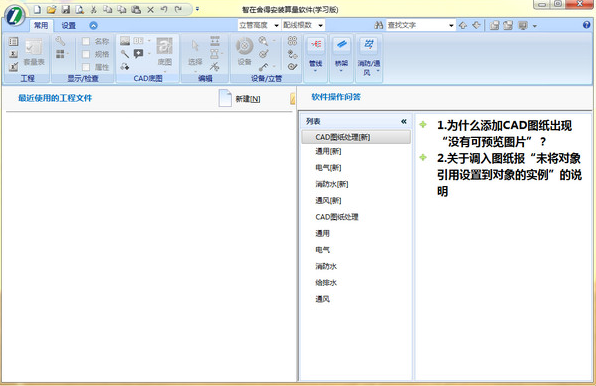This screenshot has height=386, width=596.
Task: Click the Save floppy disk icon
Action: click(x=65, y=9)
